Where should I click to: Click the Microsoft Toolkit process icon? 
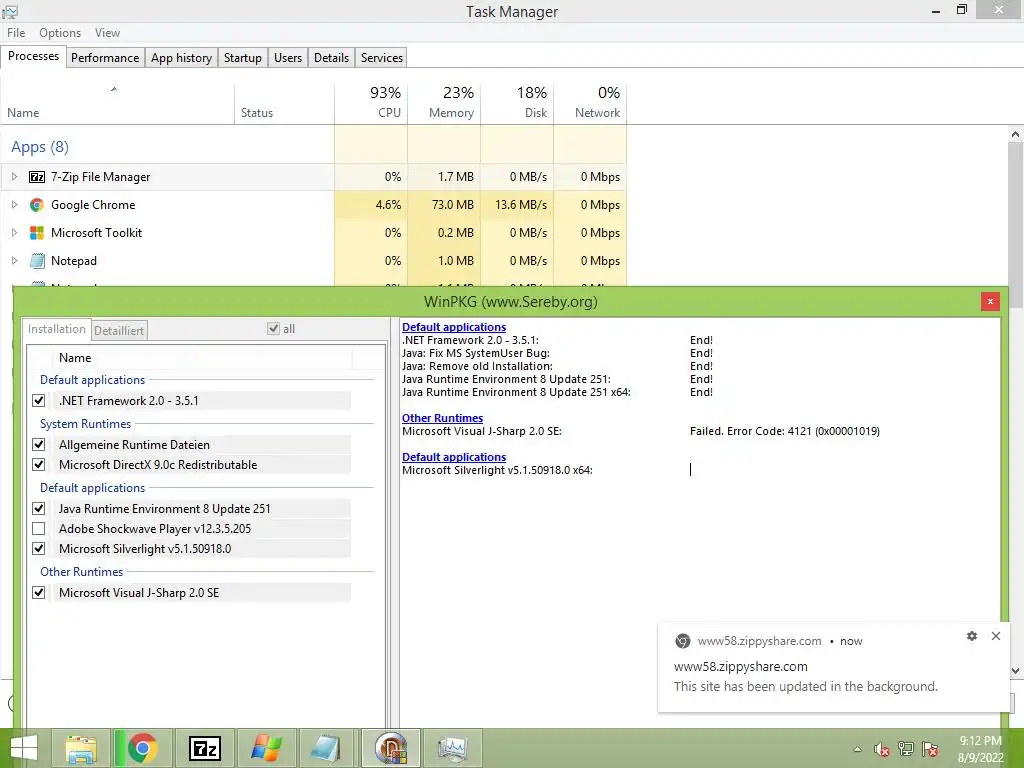coord(37,233)
